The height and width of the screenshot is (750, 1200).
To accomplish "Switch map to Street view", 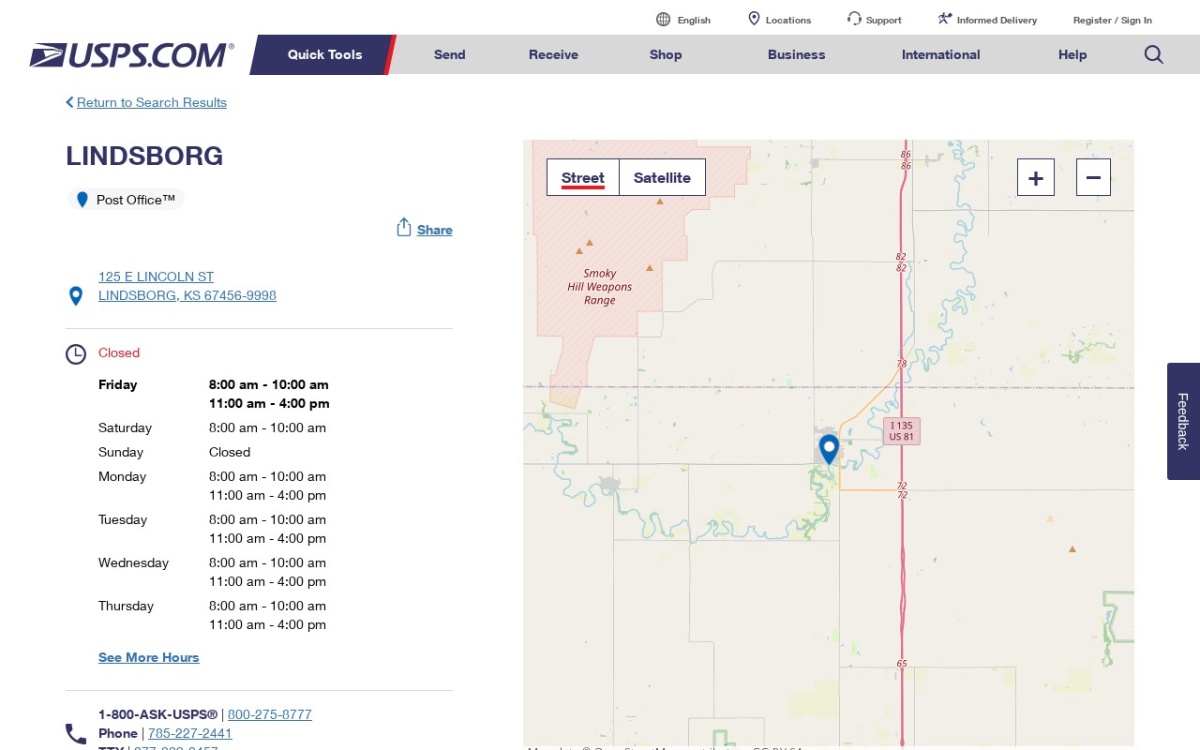I will [583, 178].
